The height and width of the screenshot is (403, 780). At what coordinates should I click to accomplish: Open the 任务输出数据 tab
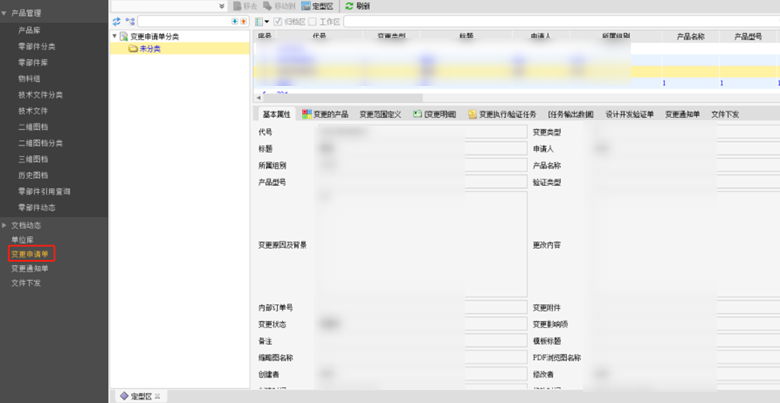point(571,114)
